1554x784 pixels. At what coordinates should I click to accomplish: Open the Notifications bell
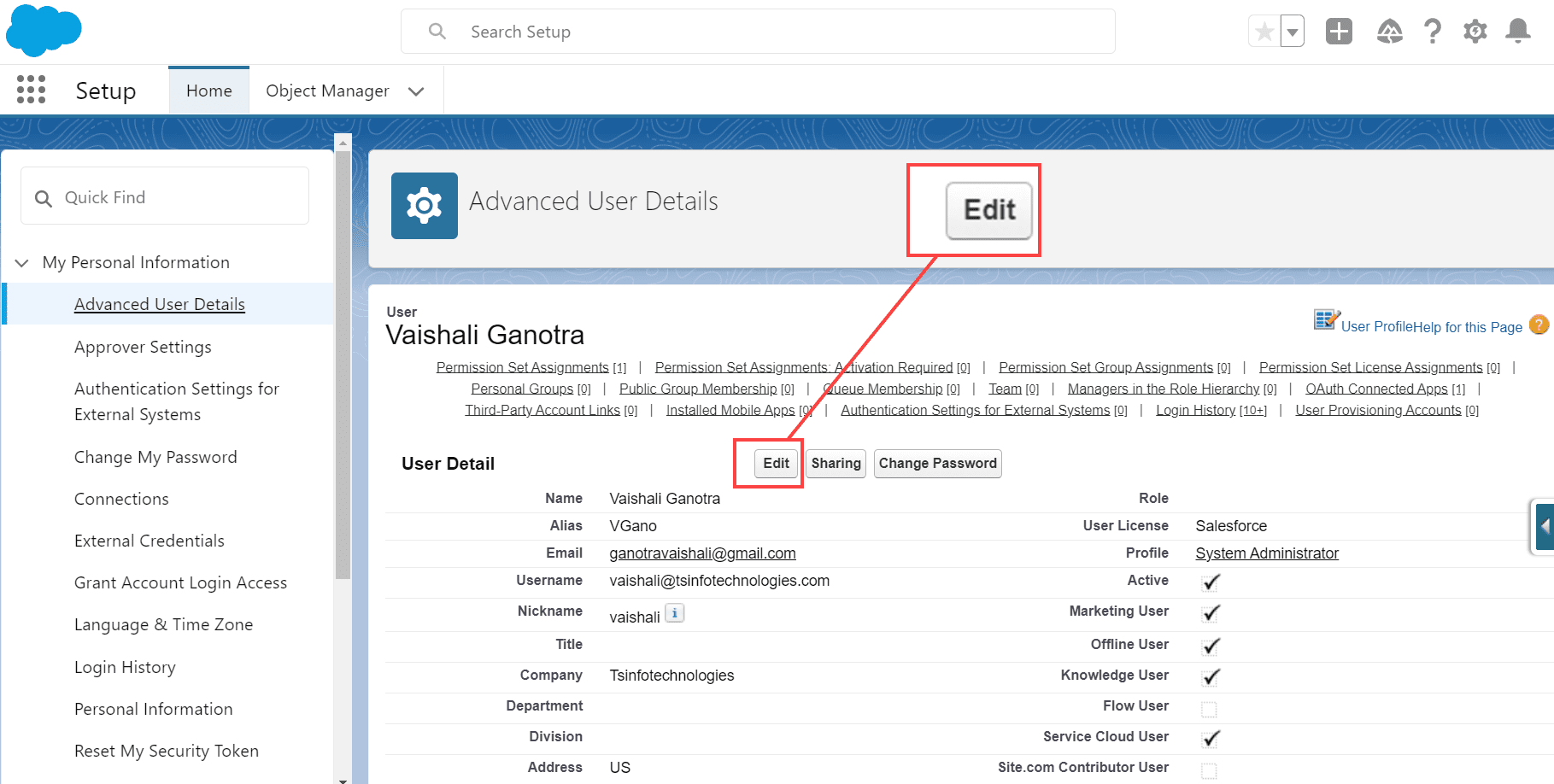coord(1518,32)
